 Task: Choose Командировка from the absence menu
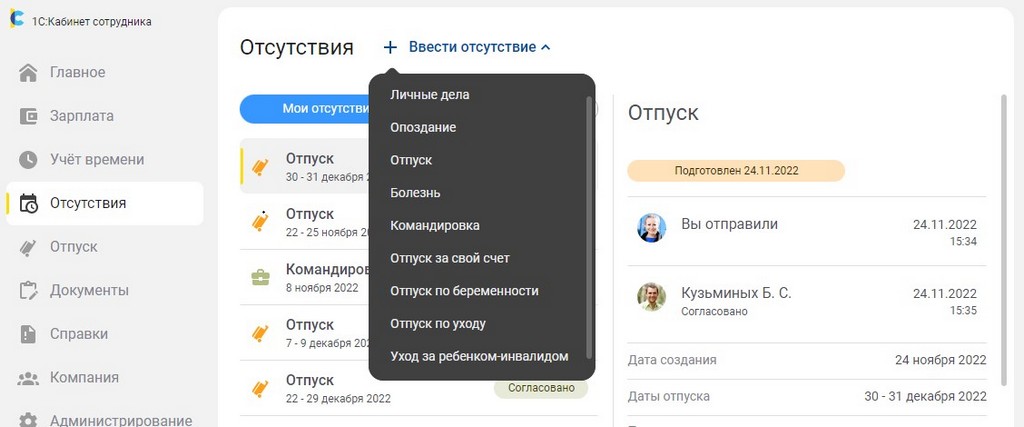pos(435,225)
